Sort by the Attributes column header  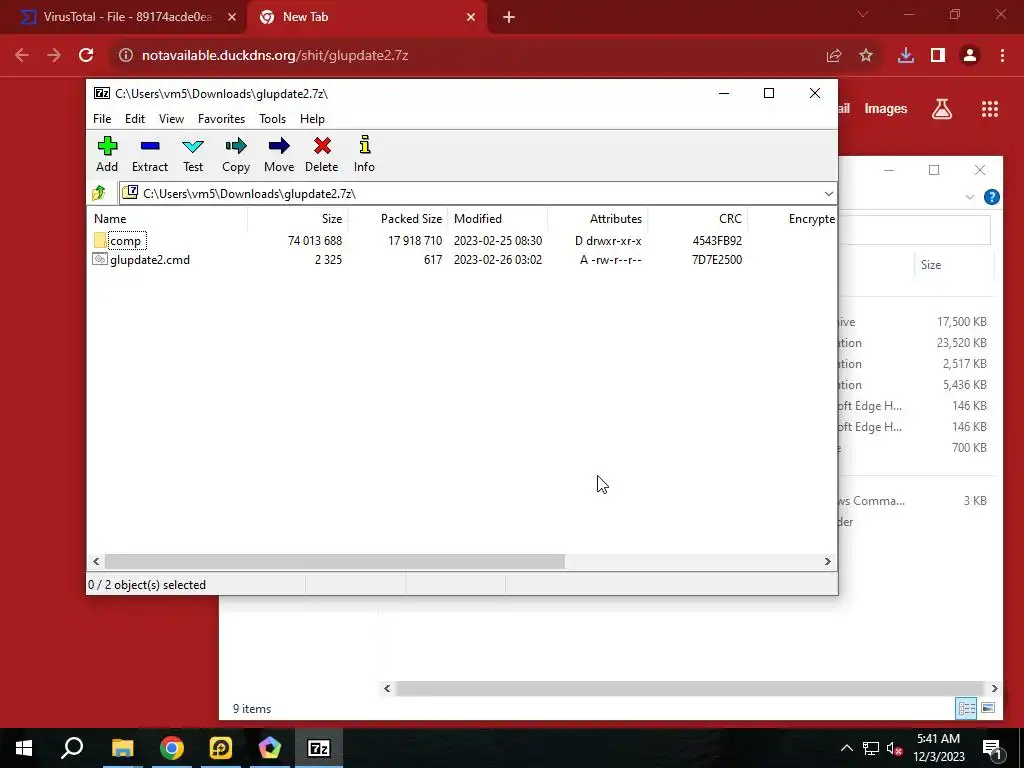[598, 219]
